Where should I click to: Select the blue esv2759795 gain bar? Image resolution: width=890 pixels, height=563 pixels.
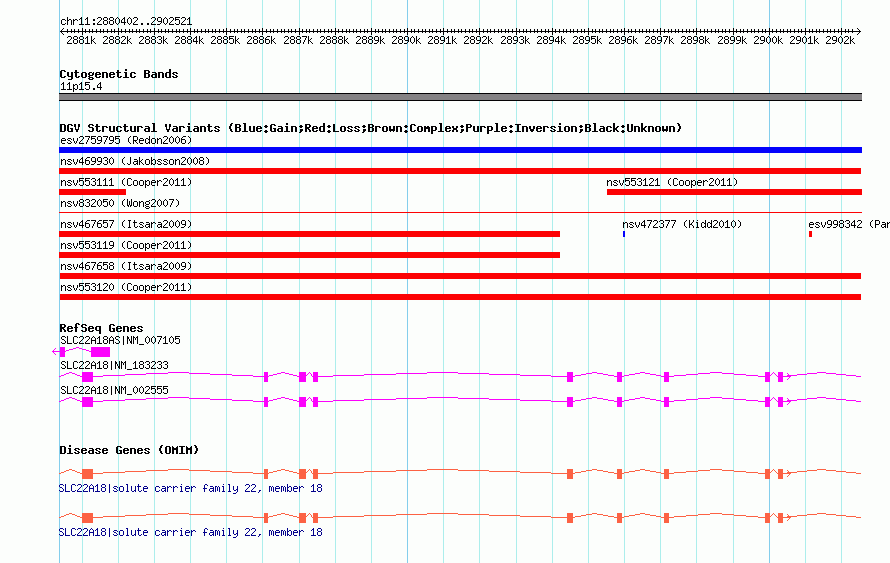tap(460, 150)
